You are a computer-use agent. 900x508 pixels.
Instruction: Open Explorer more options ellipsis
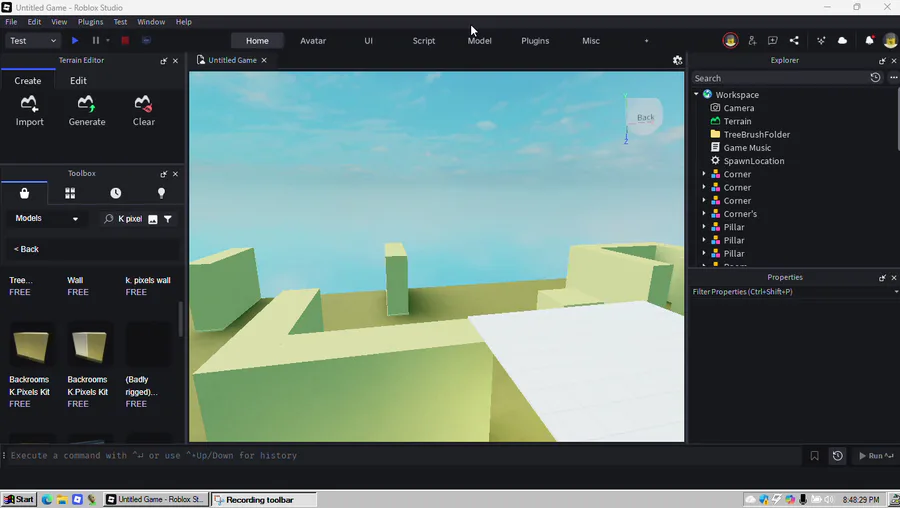coord(893,77)
